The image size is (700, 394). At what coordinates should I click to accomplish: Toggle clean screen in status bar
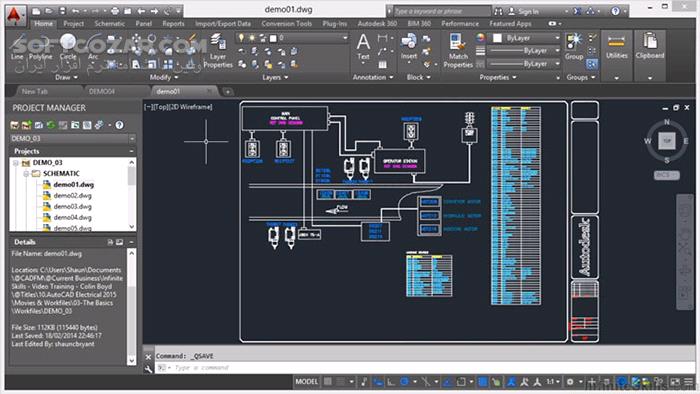coord(675,382)
